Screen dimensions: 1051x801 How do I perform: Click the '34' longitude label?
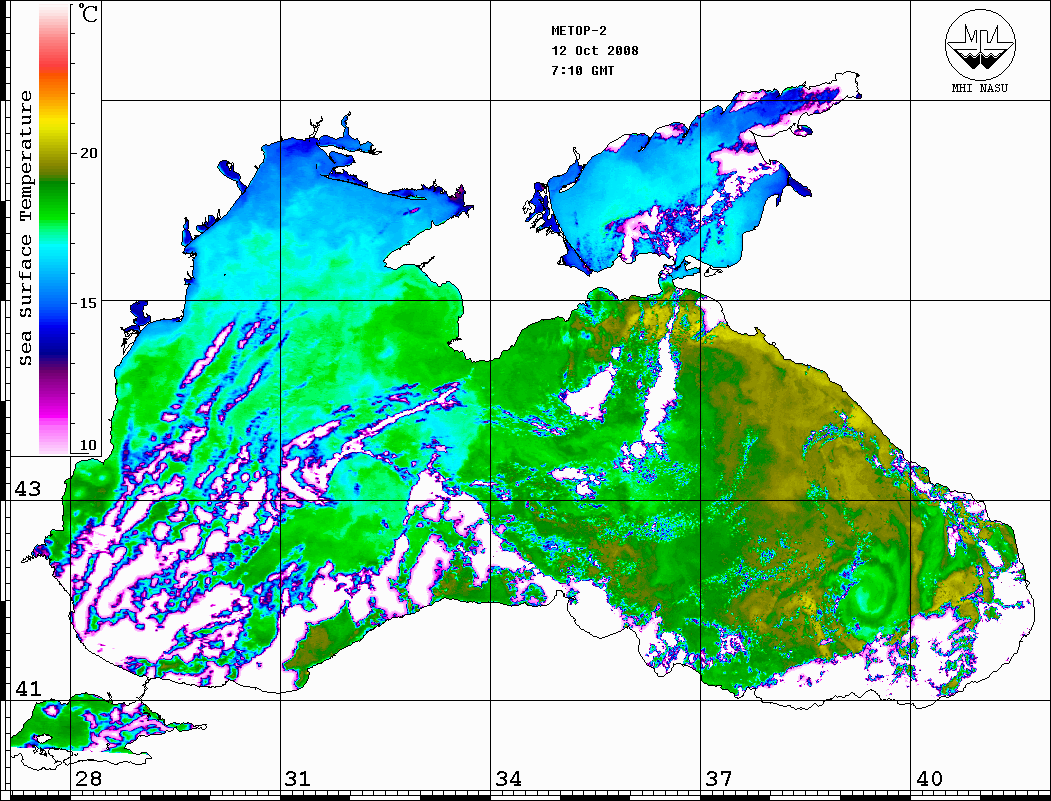(x=509, y=779)
